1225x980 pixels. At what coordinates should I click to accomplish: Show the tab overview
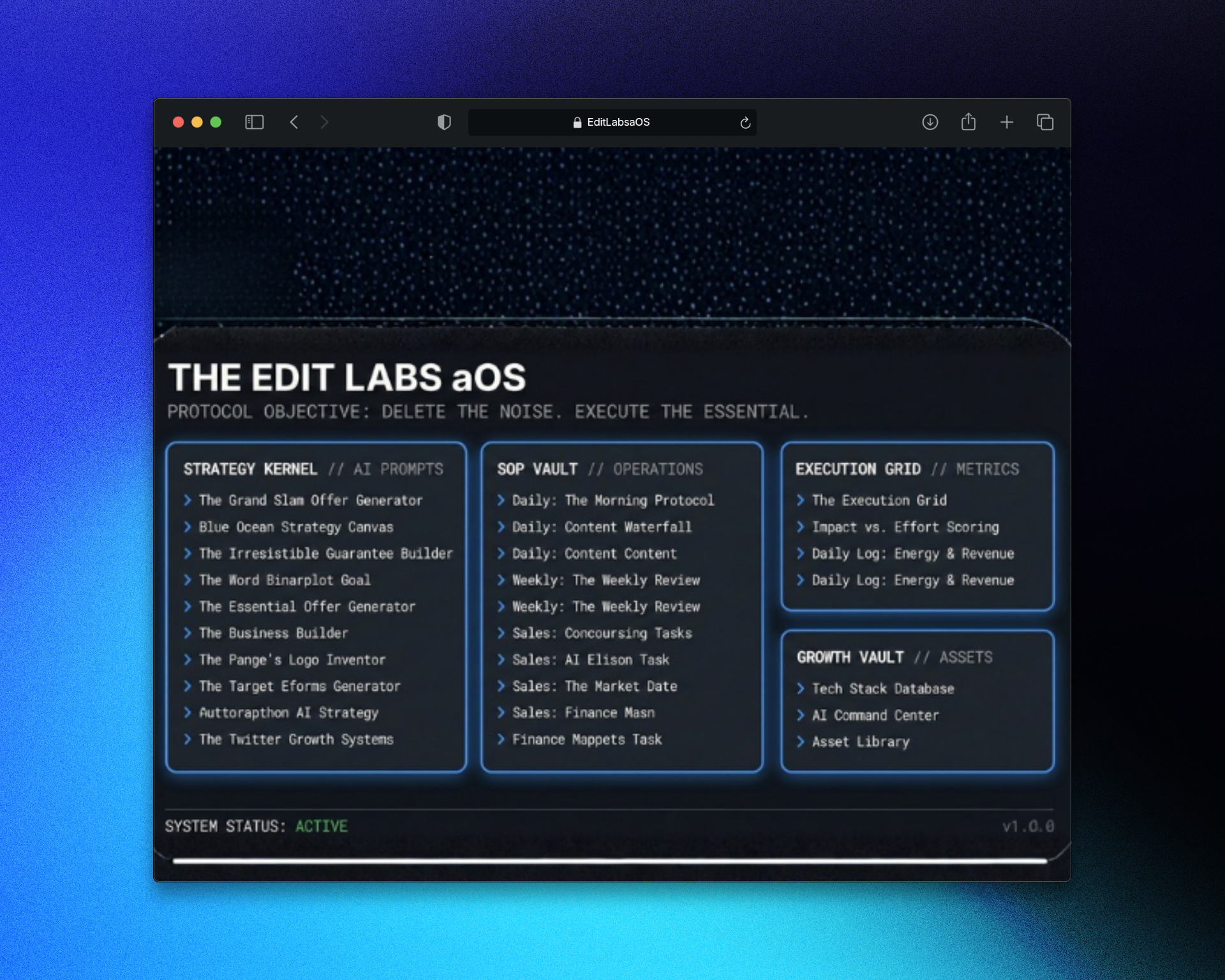(1045, 122)
